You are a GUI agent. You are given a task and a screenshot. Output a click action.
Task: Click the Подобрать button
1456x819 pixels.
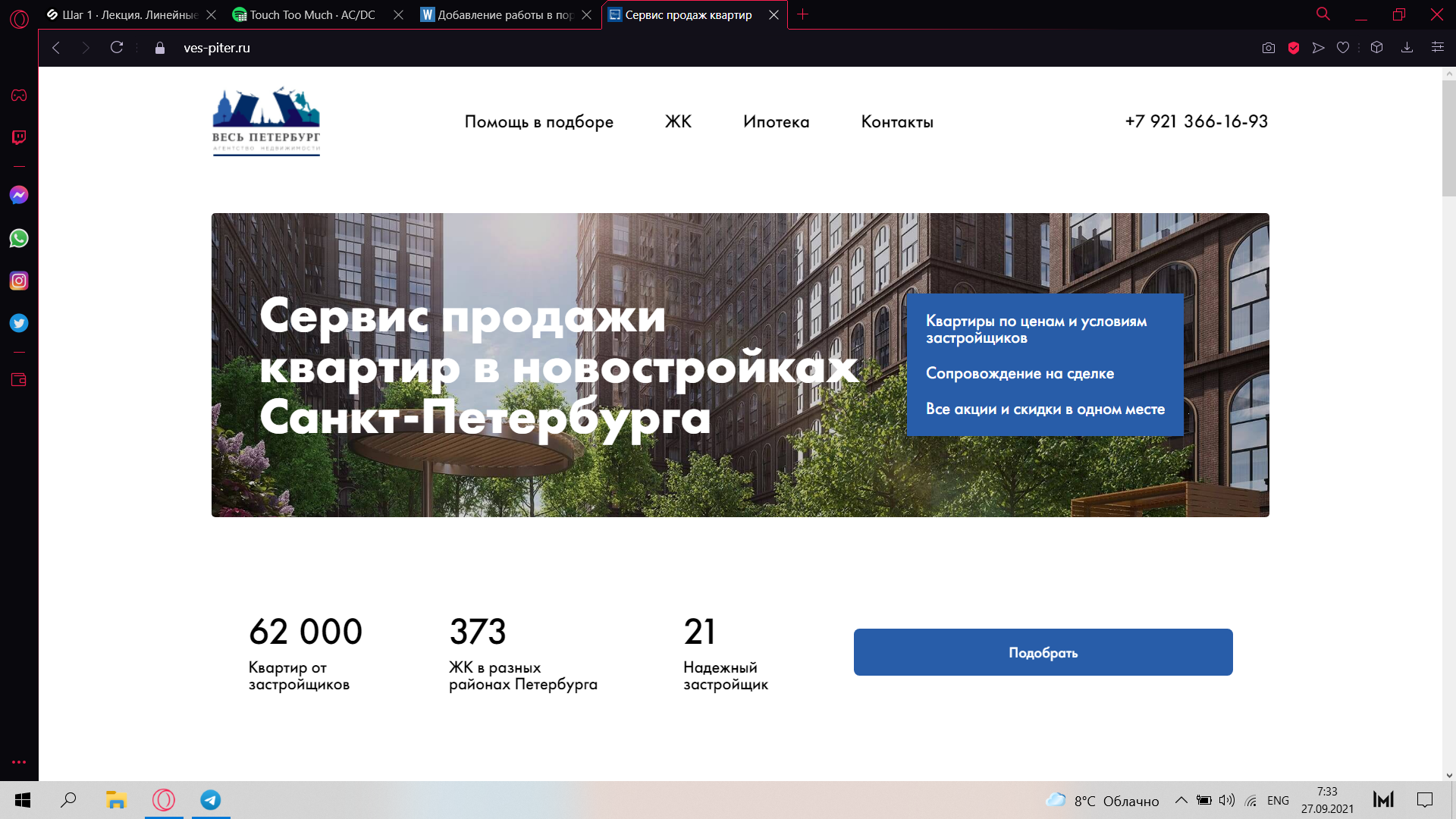[1043, 652]
